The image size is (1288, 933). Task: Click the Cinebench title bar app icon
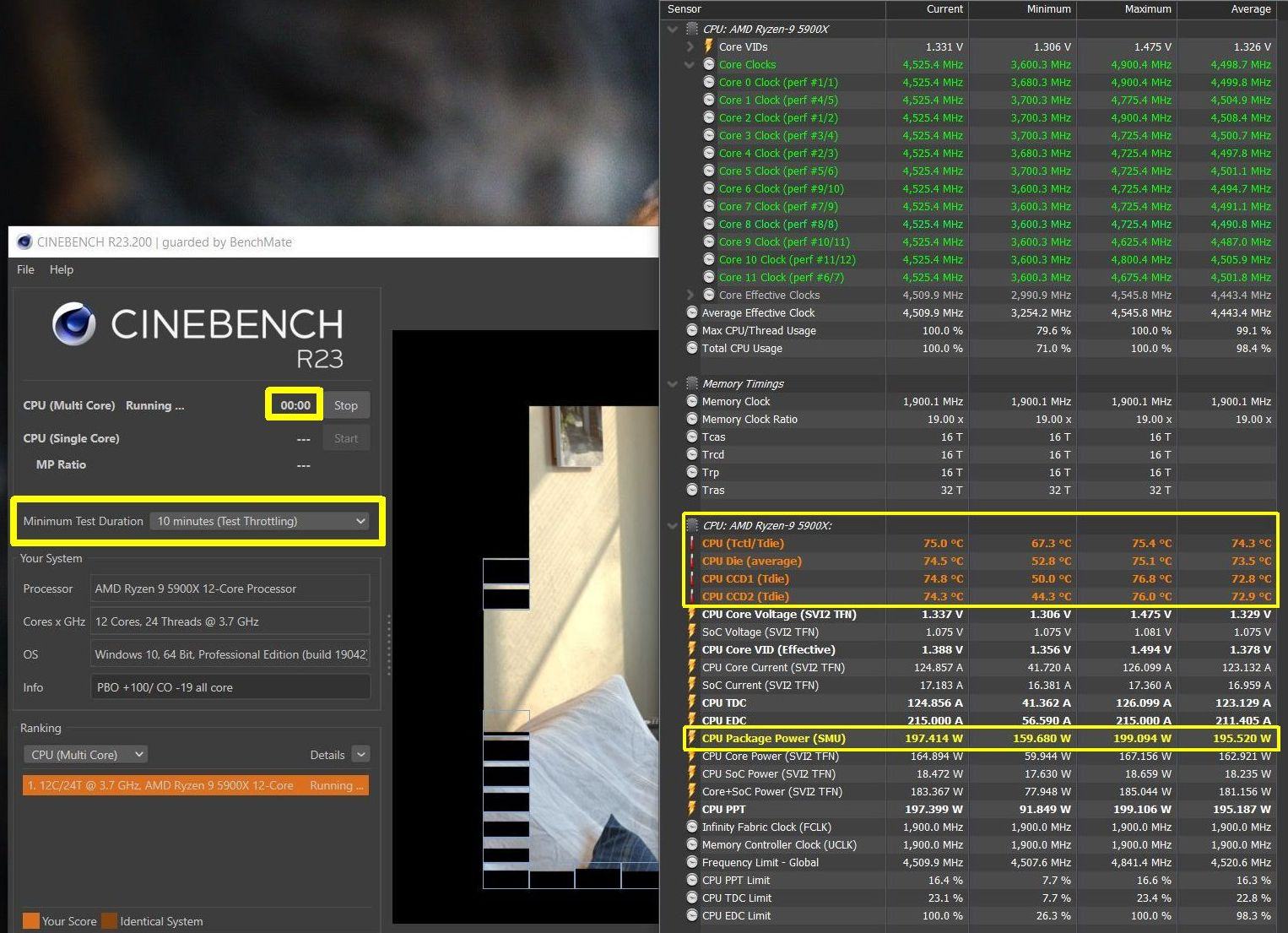tap(24, 242)
